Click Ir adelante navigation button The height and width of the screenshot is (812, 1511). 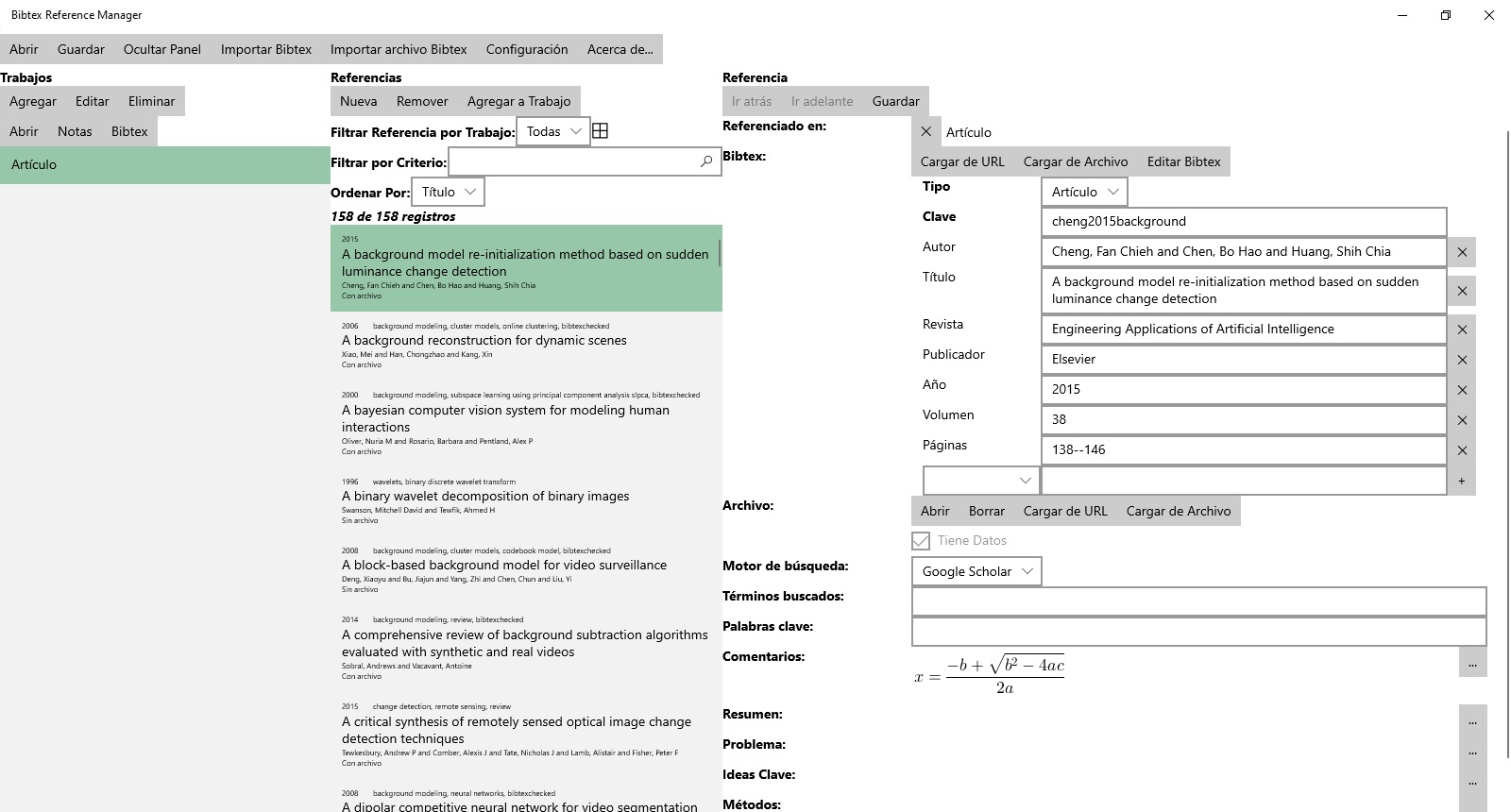point(823,101)
